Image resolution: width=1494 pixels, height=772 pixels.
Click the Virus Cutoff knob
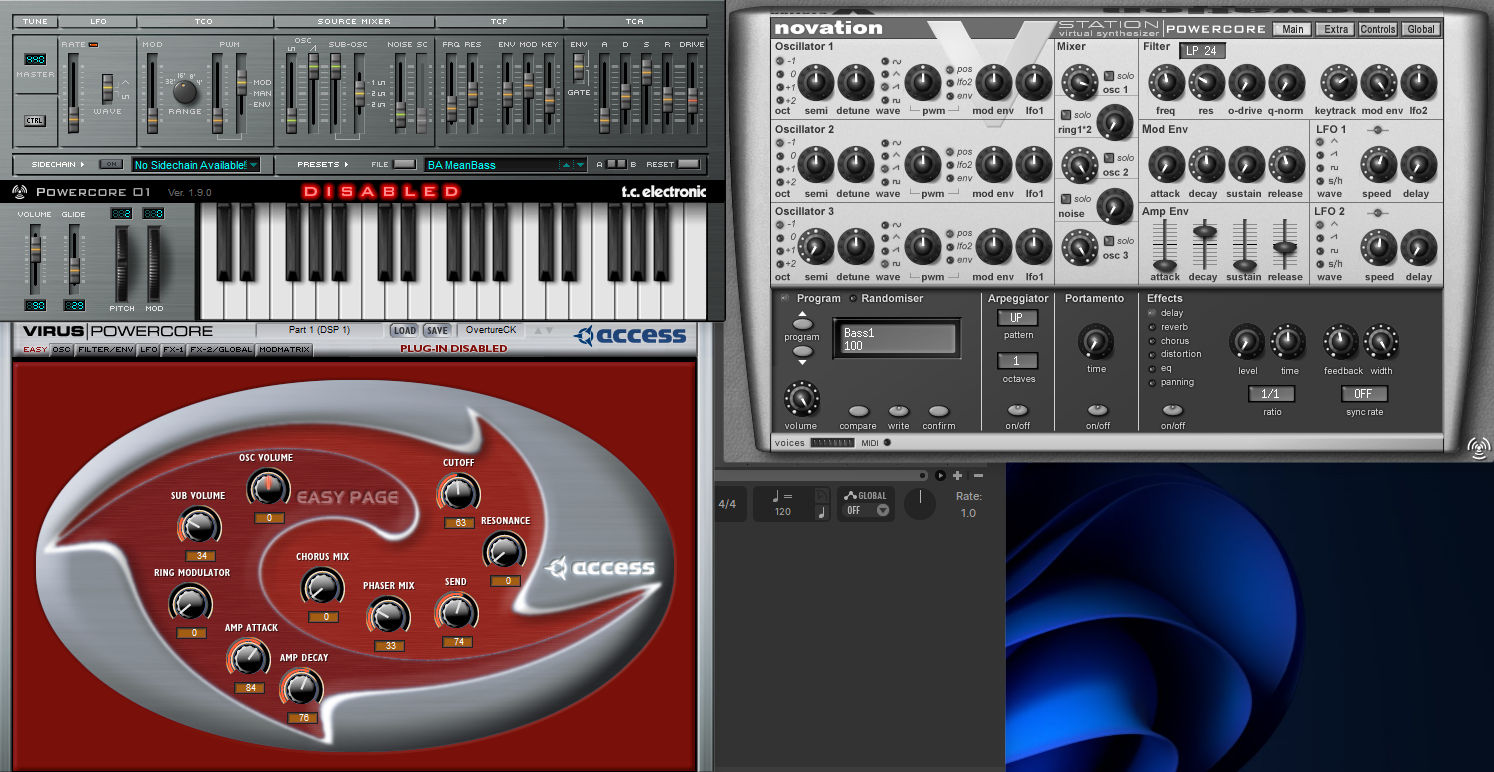(x=458, y=493)
